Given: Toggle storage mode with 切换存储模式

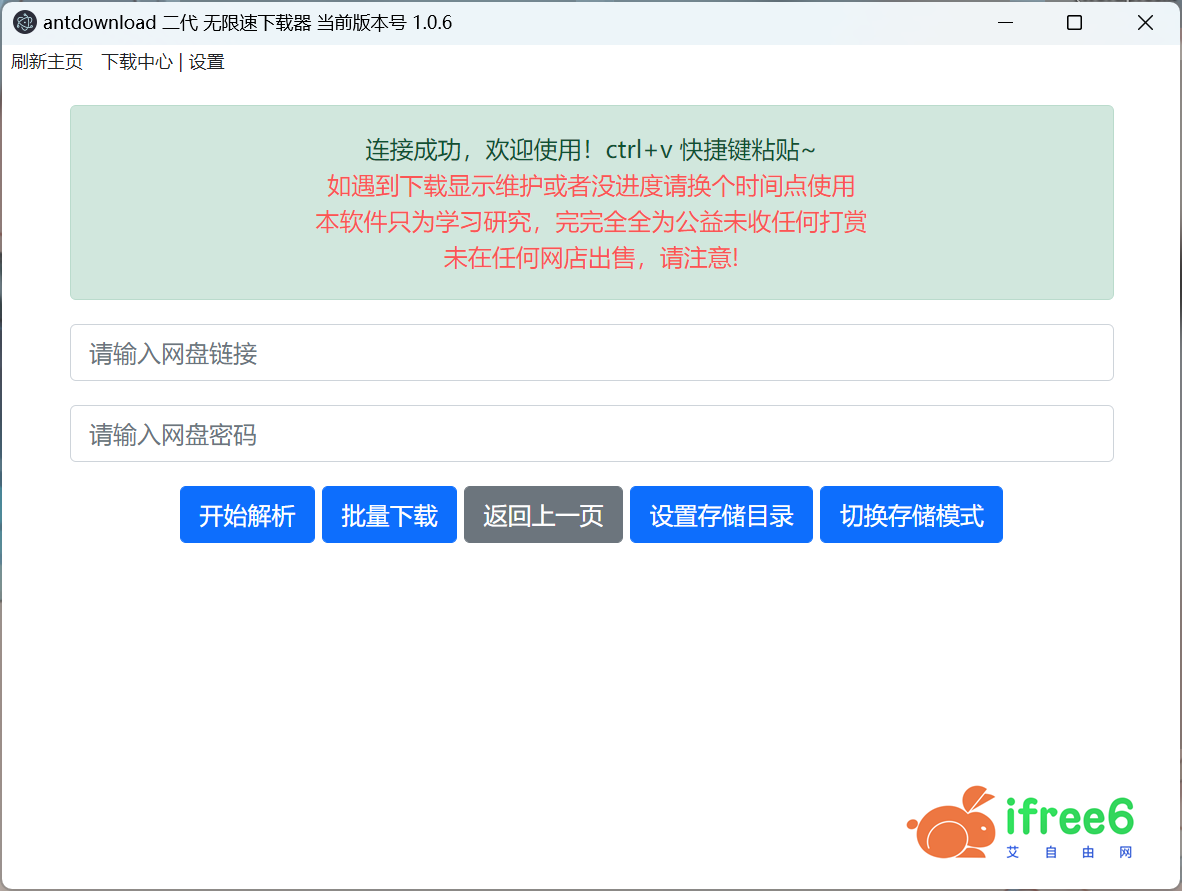Looking at the screenshot, I should tap(911, 515).
